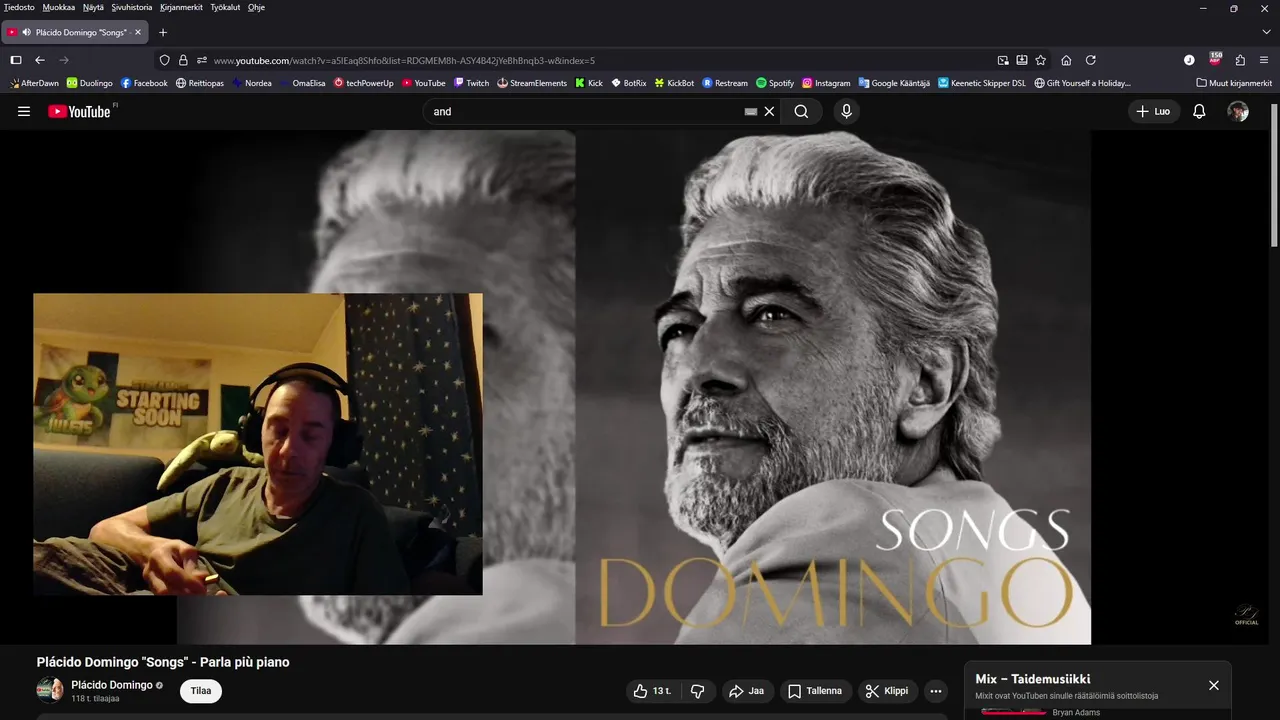
Task: Open the techPowerUp bookmark
Action: pyautogui.click(x=364, y=83)
